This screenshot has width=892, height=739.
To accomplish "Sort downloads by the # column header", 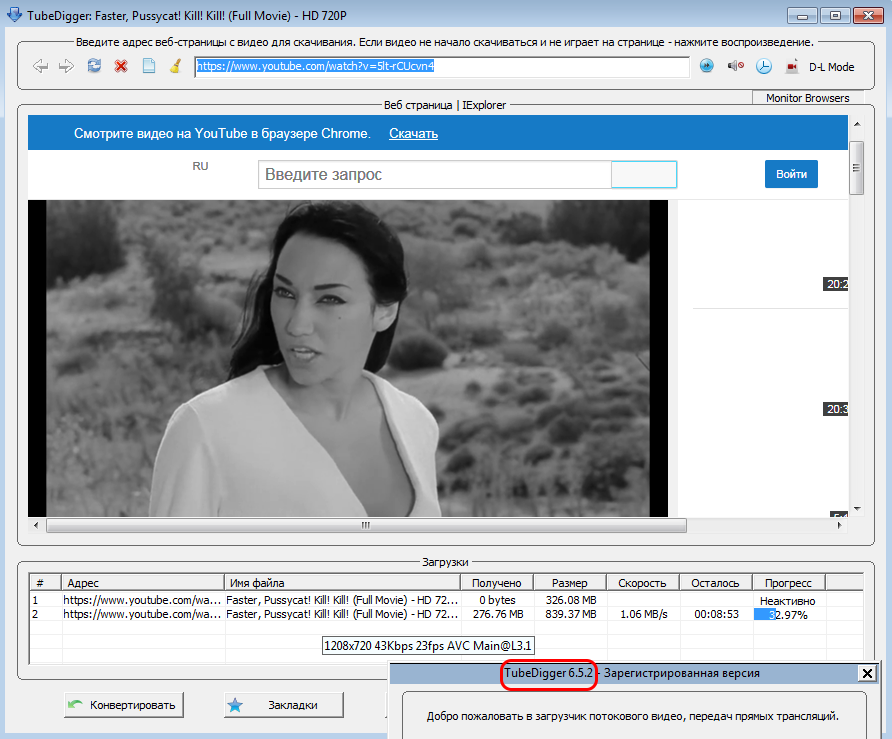I will click(46, 583).
